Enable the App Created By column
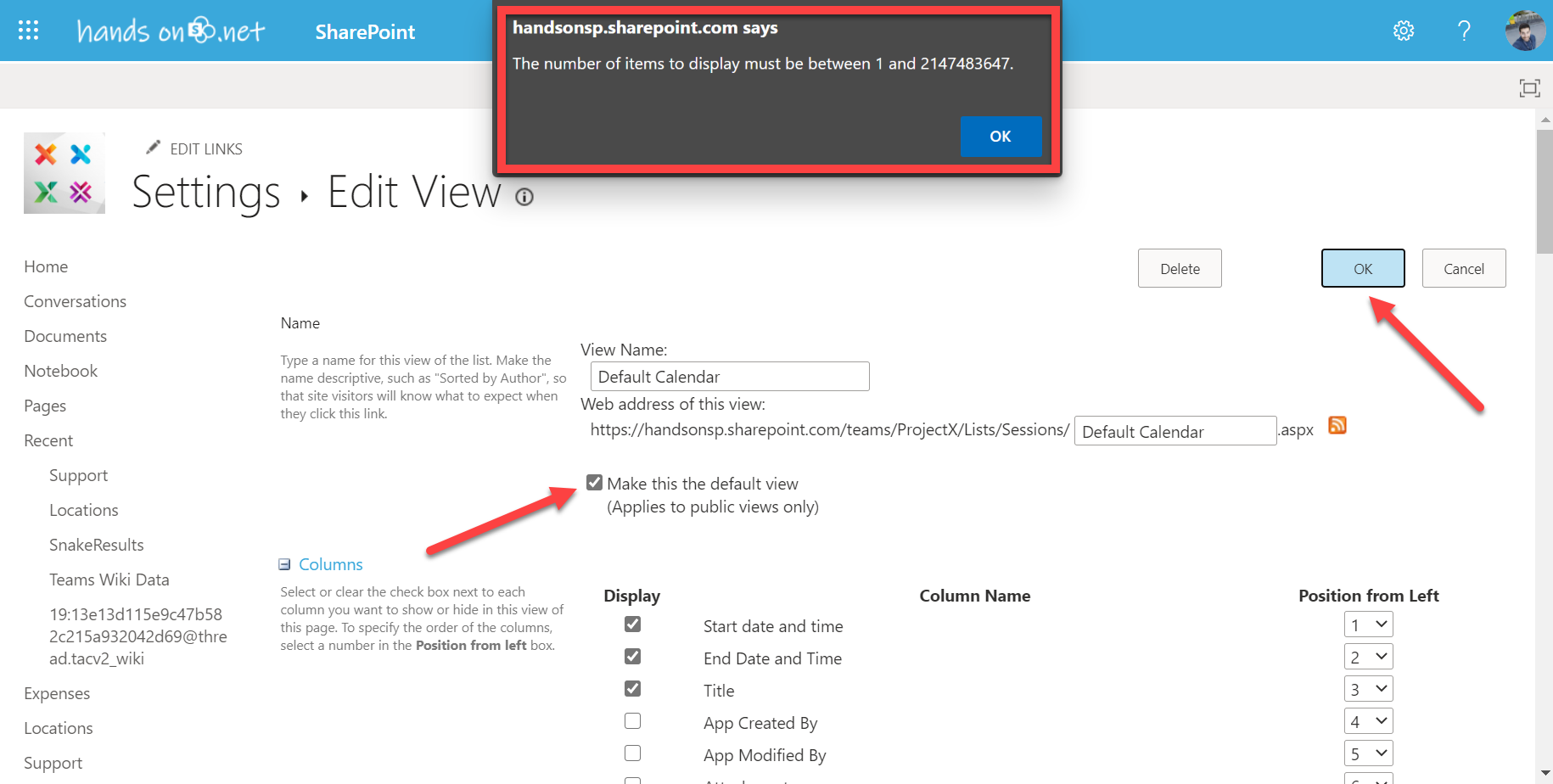 click(632, 721)
